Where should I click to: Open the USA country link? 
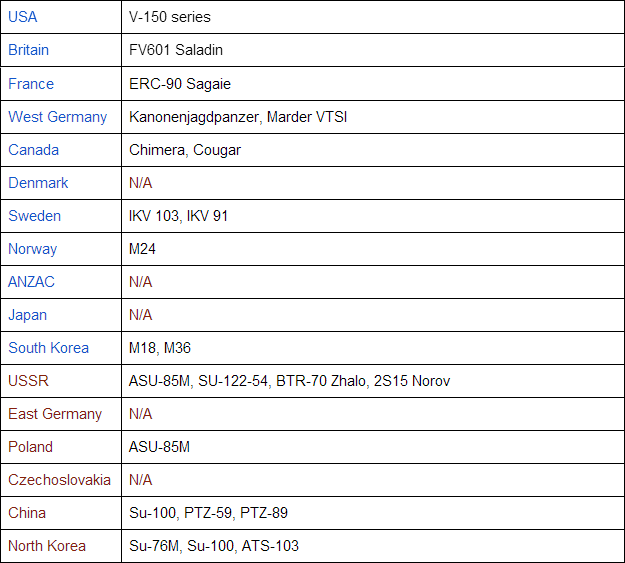[x=23, y=17]
